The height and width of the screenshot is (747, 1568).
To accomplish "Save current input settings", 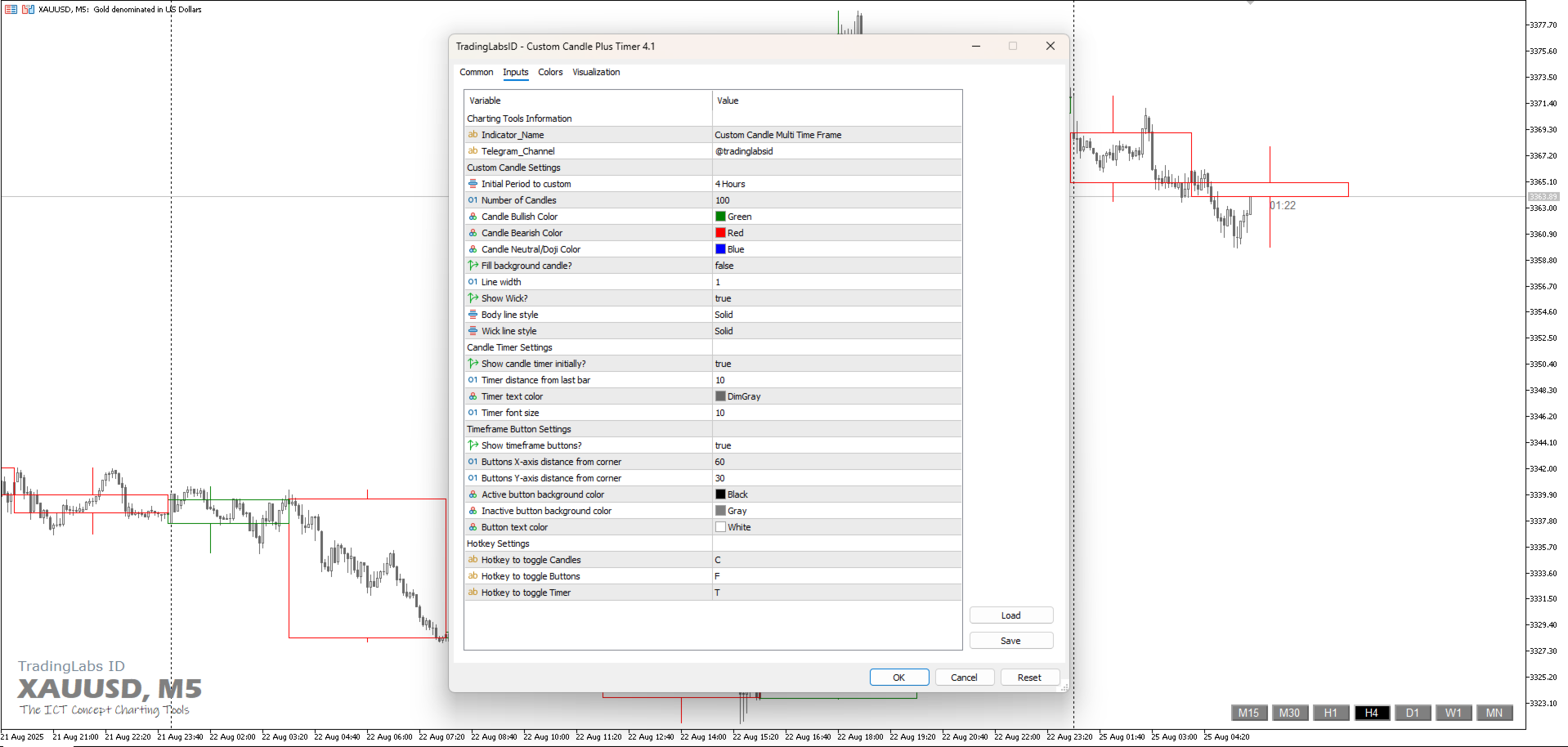I will tap(1010, 641).
